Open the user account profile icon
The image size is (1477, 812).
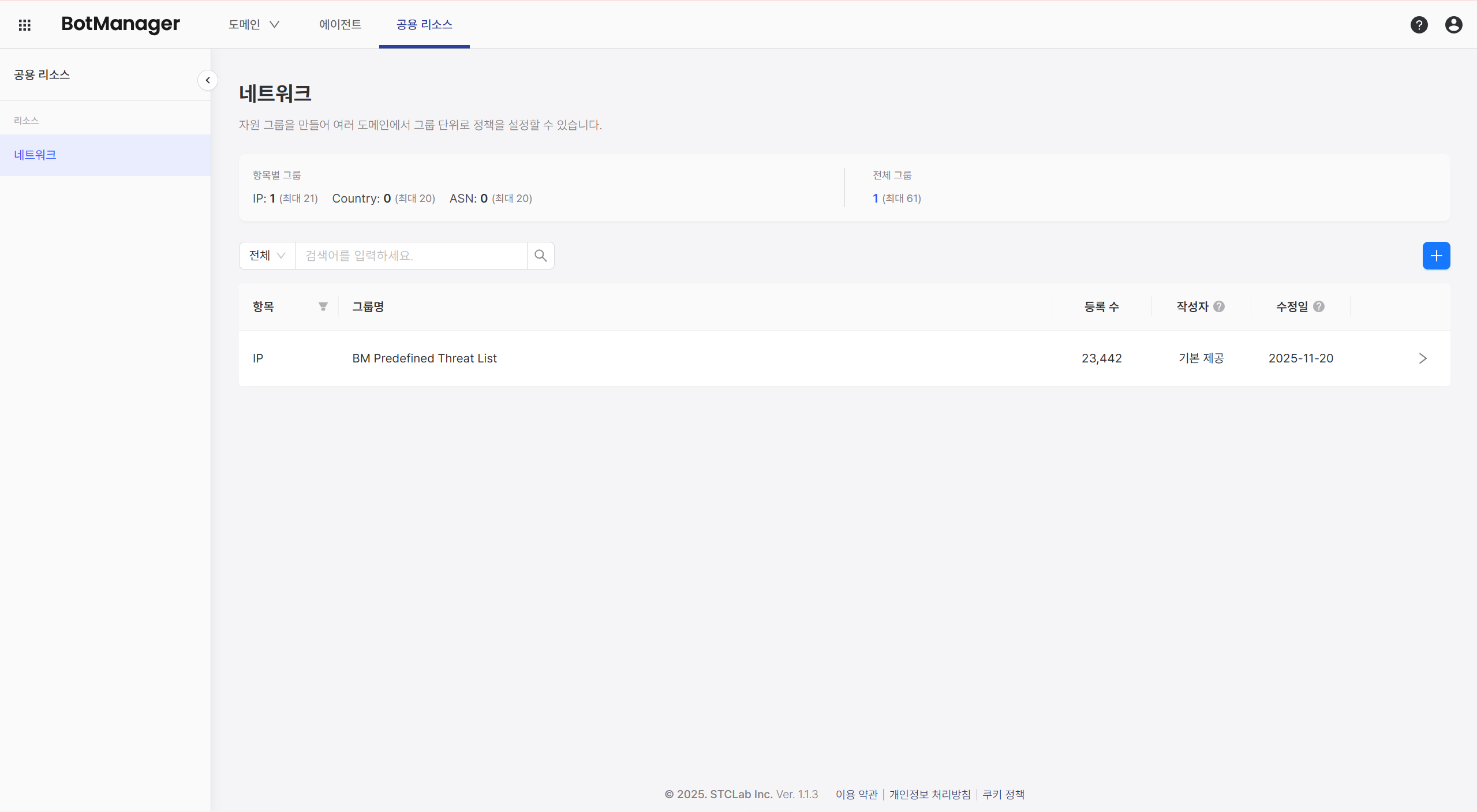coord(1453,25)
